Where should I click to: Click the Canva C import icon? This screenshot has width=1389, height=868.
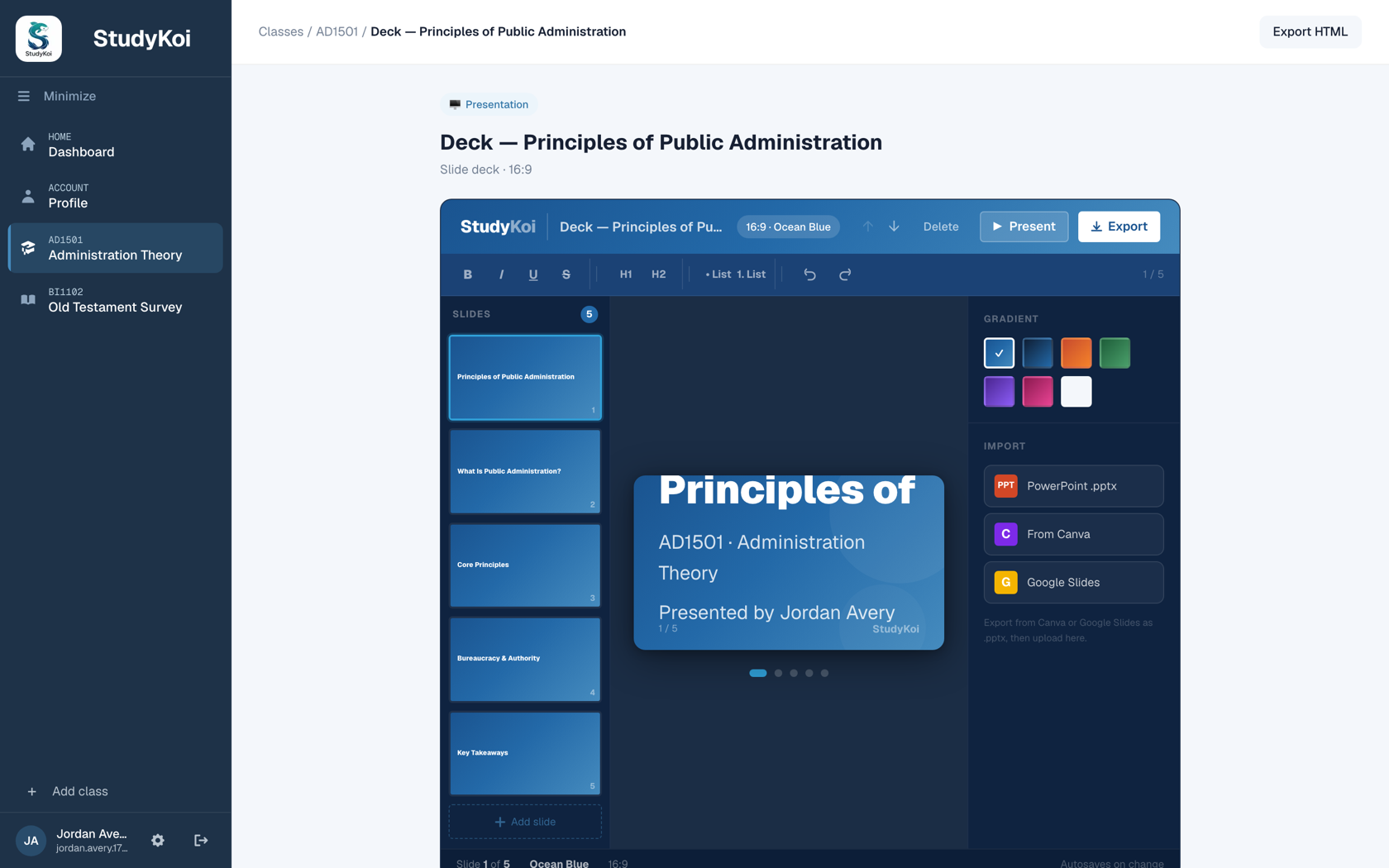(x=1005, y=534)
